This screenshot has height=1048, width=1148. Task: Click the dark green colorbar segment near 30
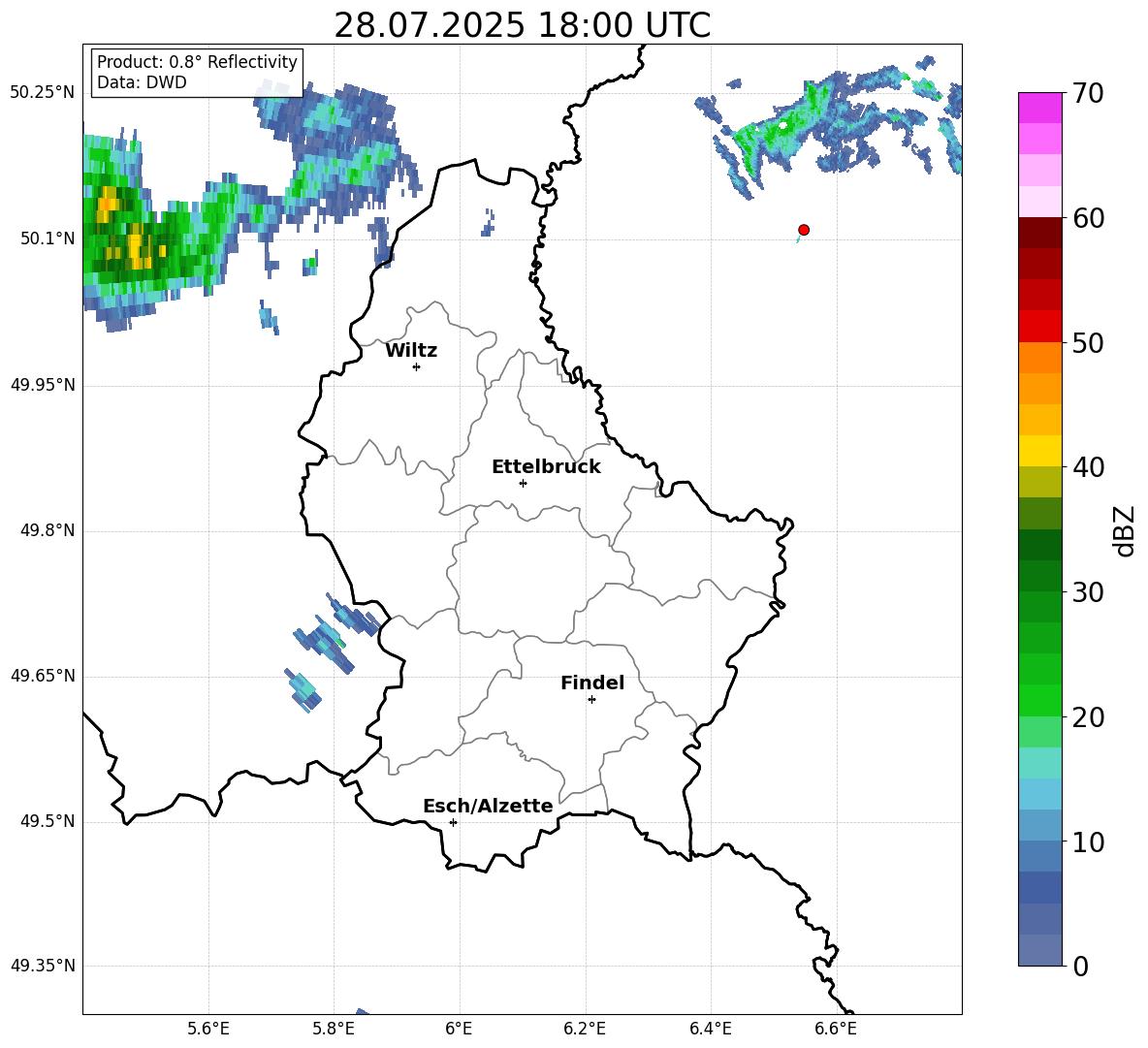pos(1039,576)
